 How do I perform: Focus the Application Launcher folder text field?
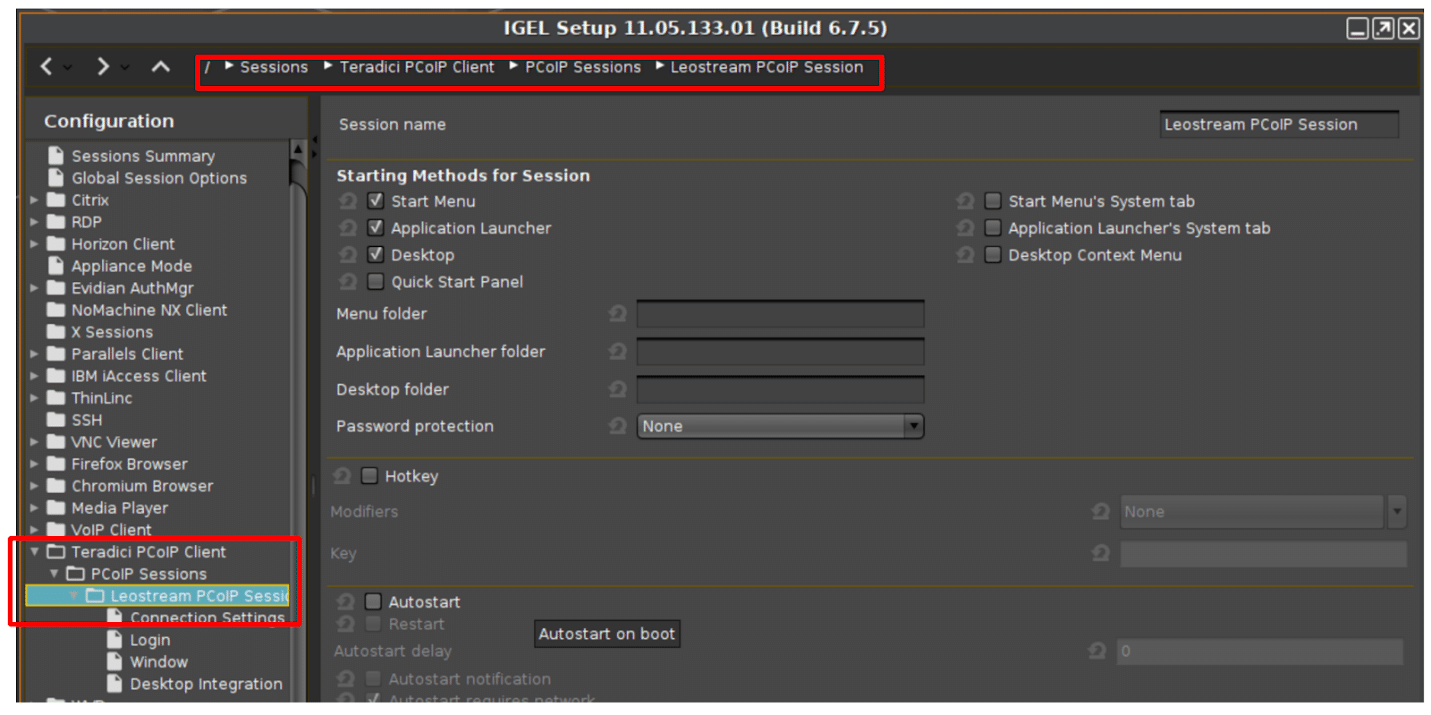click(780, 352)
